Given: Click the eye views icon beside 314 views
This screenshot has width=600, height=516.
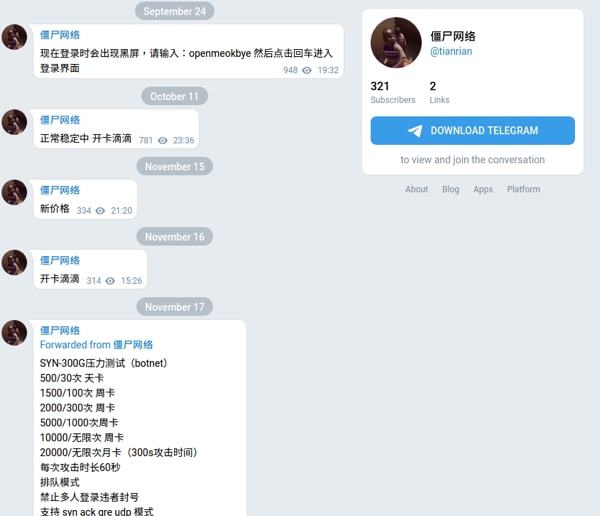Looking at the screenshot, I should click(x=110, y=281).
